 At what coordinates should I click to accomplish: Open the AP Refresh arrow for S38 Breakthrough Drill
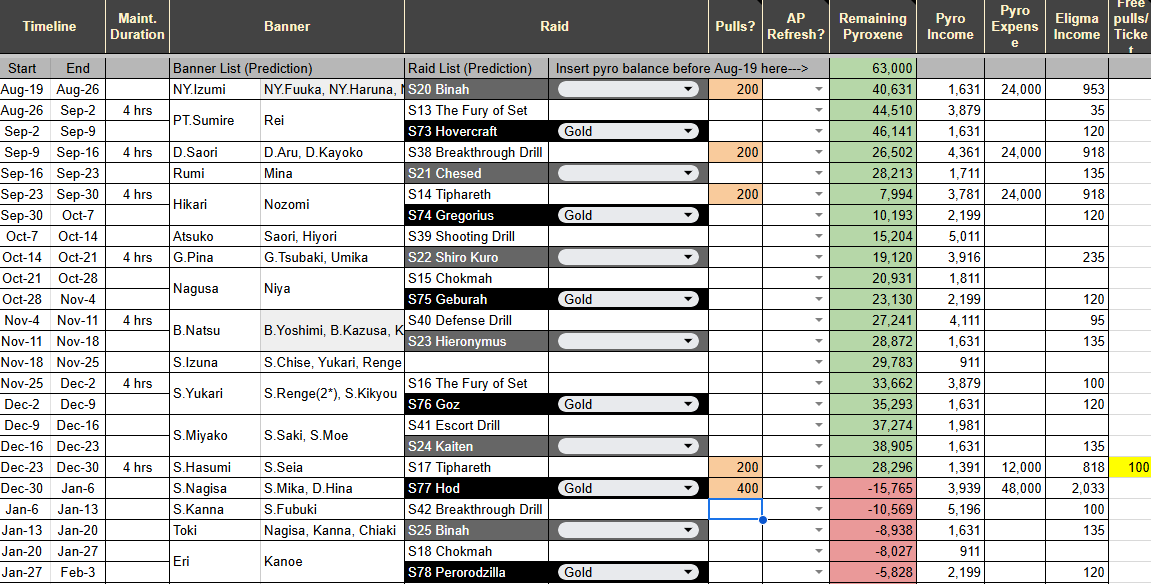coord(818,153)
